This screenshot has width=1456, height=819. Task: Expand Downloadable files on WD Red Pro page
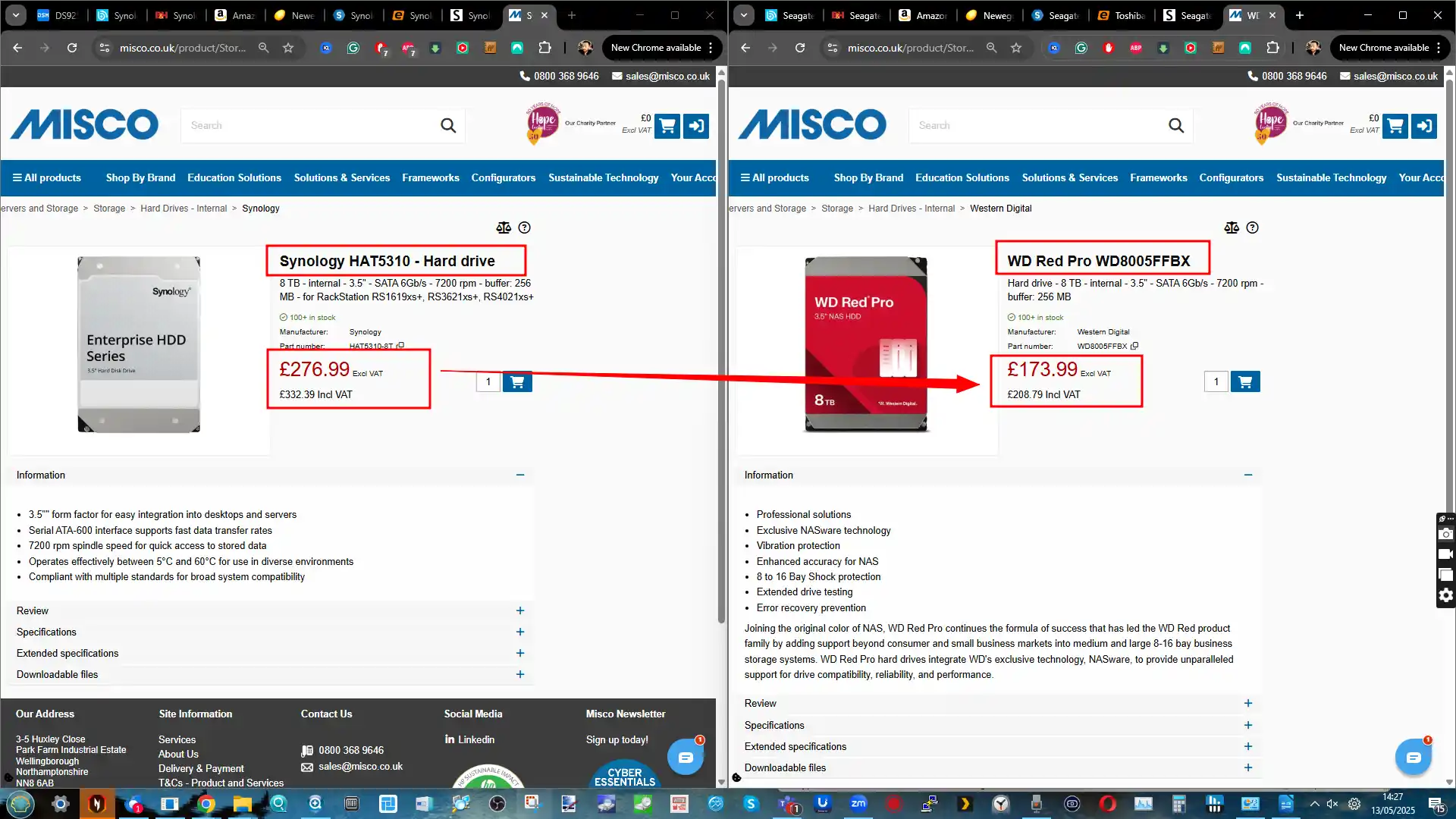tap(1248, 768)
